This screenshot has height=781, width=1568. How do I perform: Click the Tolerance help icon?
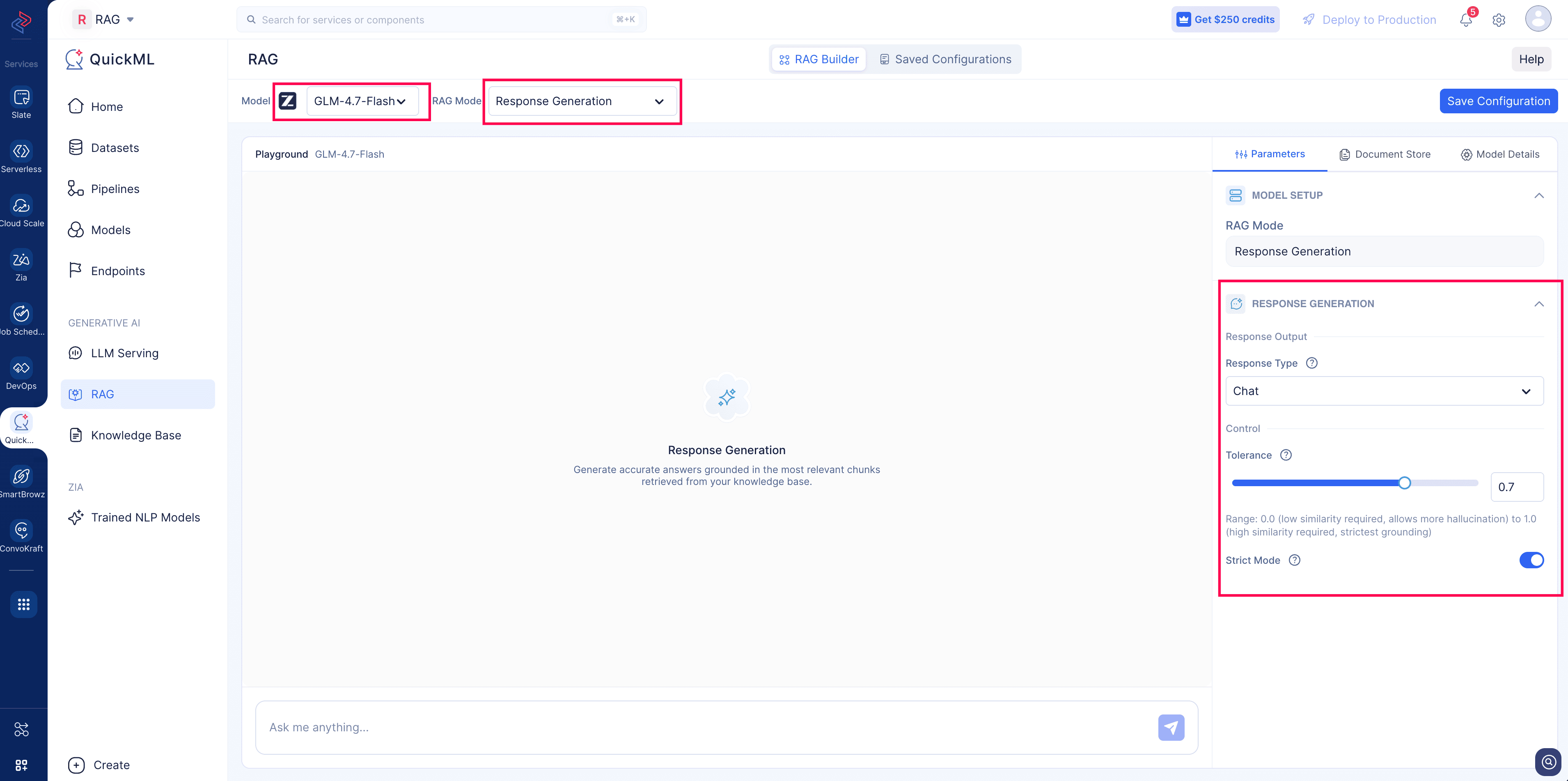click(x=1286, y=455)
